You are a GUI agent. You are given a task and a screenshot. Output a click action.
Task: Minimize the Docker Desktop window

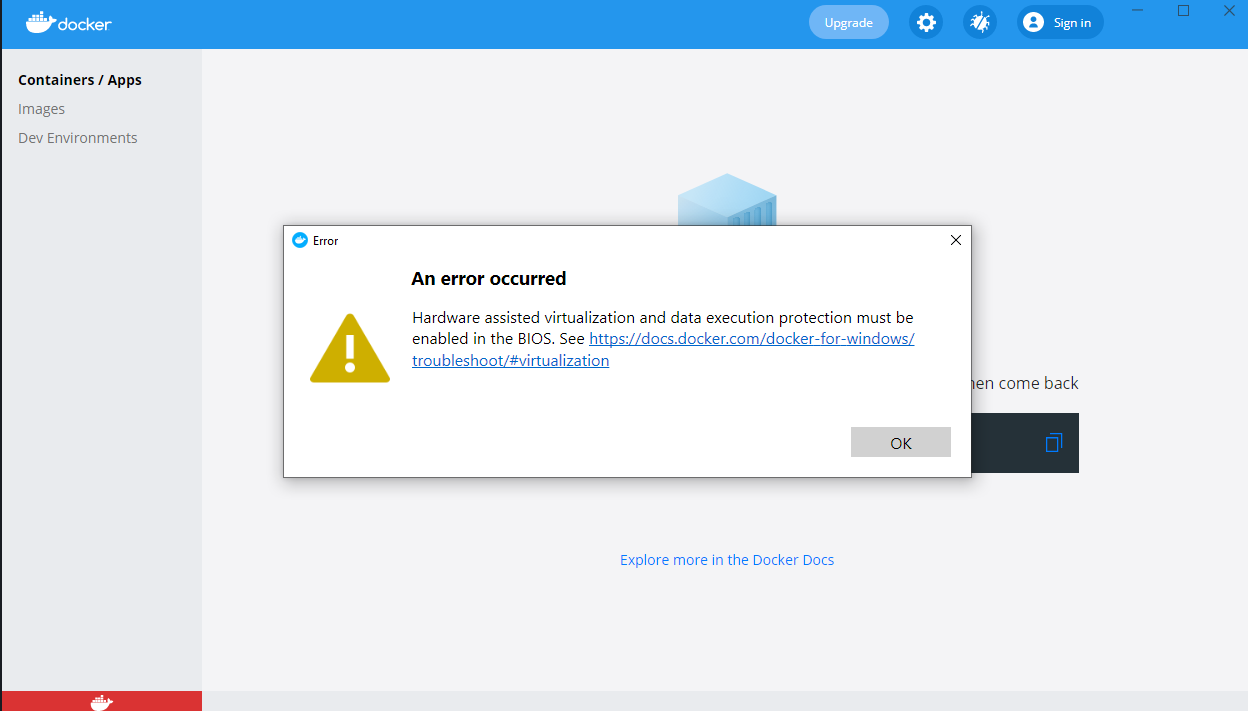pos(1138,10)
